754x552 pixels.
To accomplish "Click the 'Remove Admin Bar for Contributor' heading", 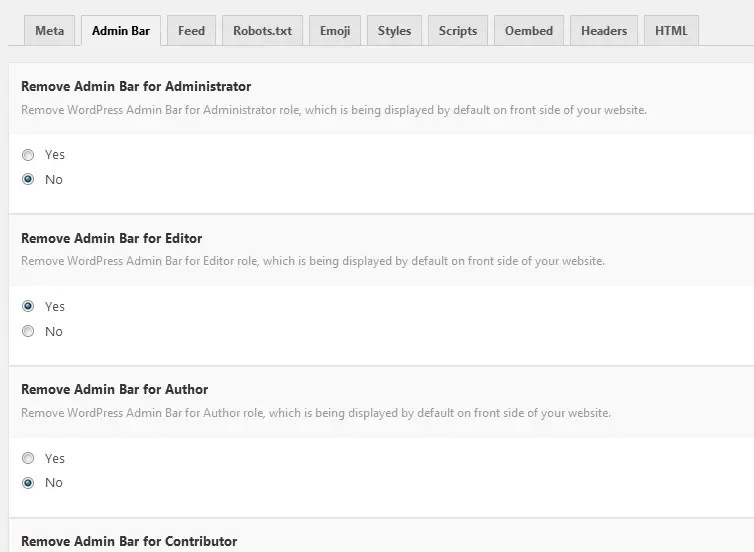I will (x=129, y=541).
